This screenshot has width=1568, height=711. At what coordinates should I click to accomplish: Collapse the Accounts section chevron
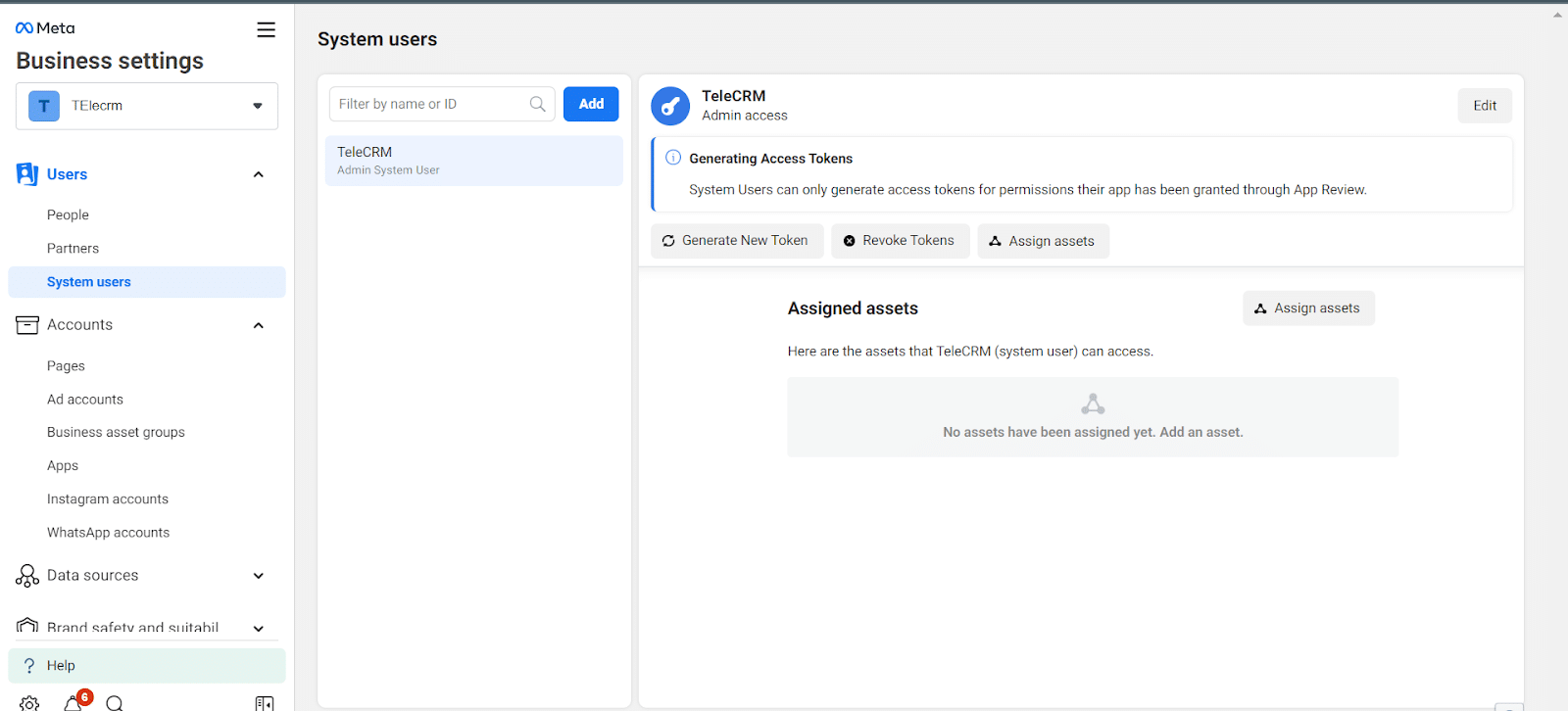tap(259, 325)
